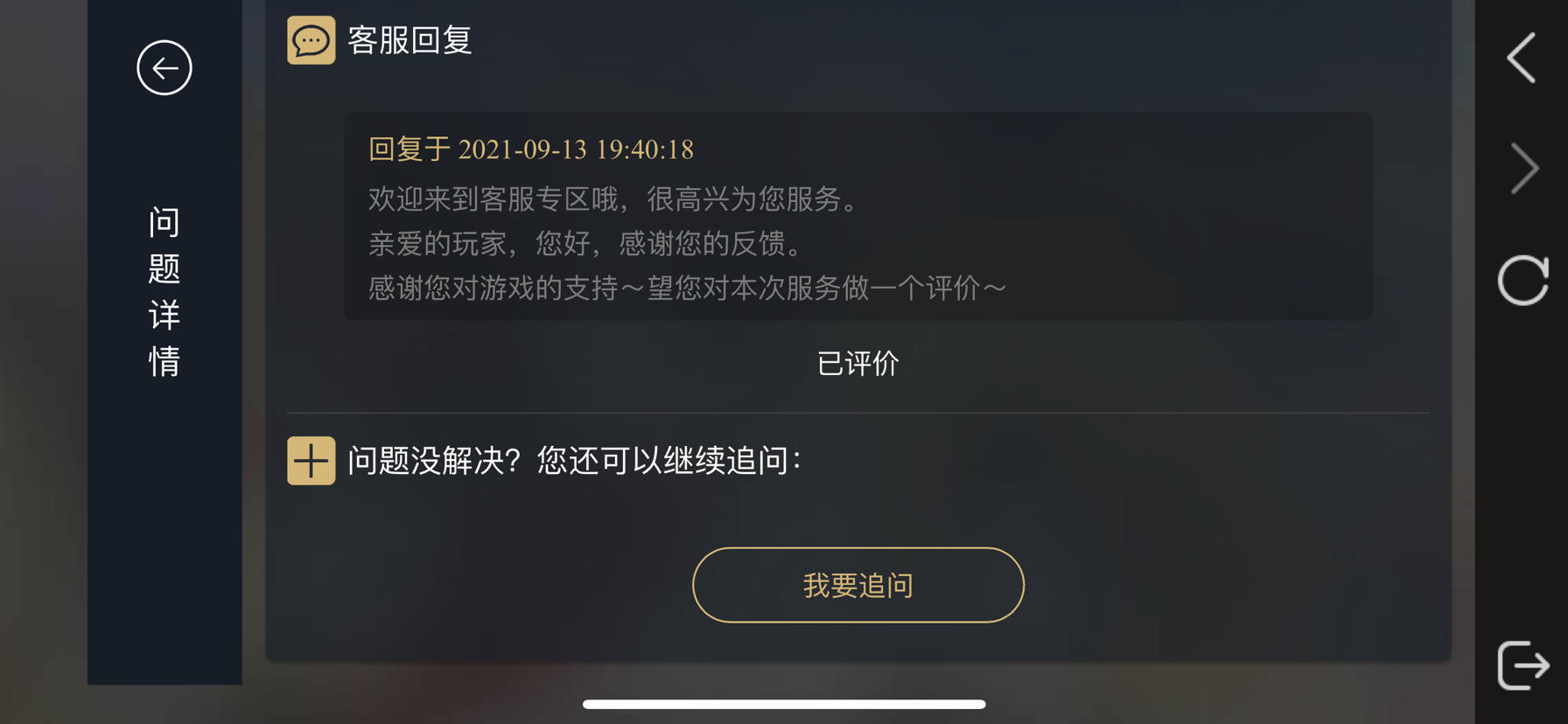This screenshot has width=1568, height=724.
Task: Click the 我要追问 button
Action: tap(858, 585)
